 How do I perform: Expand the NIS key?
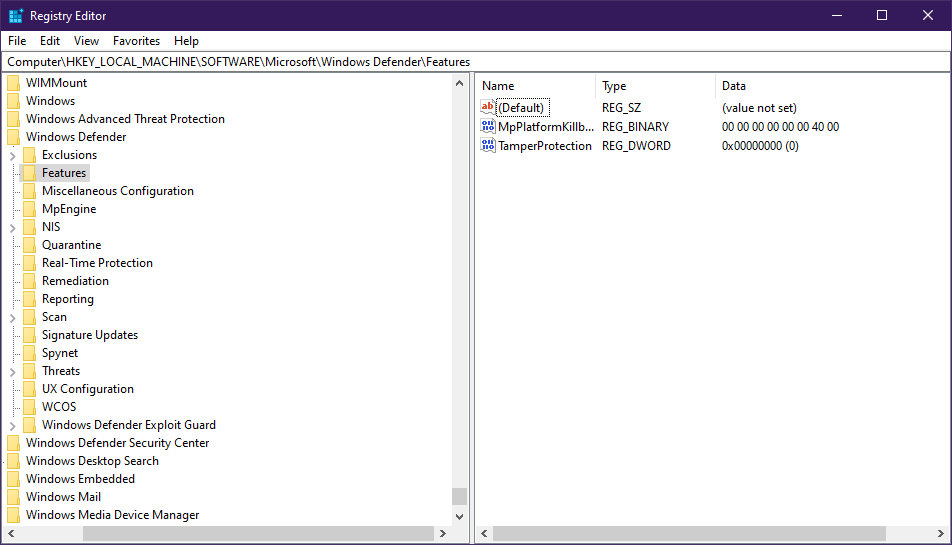pos(13,228)
